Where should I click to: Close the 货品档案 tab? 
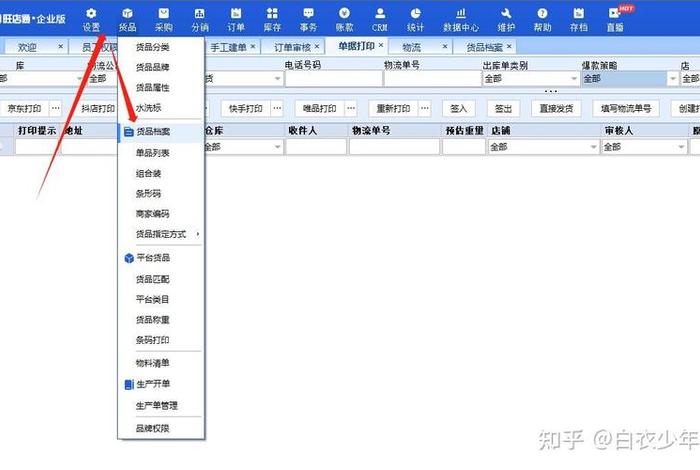(x=509, y=46)
